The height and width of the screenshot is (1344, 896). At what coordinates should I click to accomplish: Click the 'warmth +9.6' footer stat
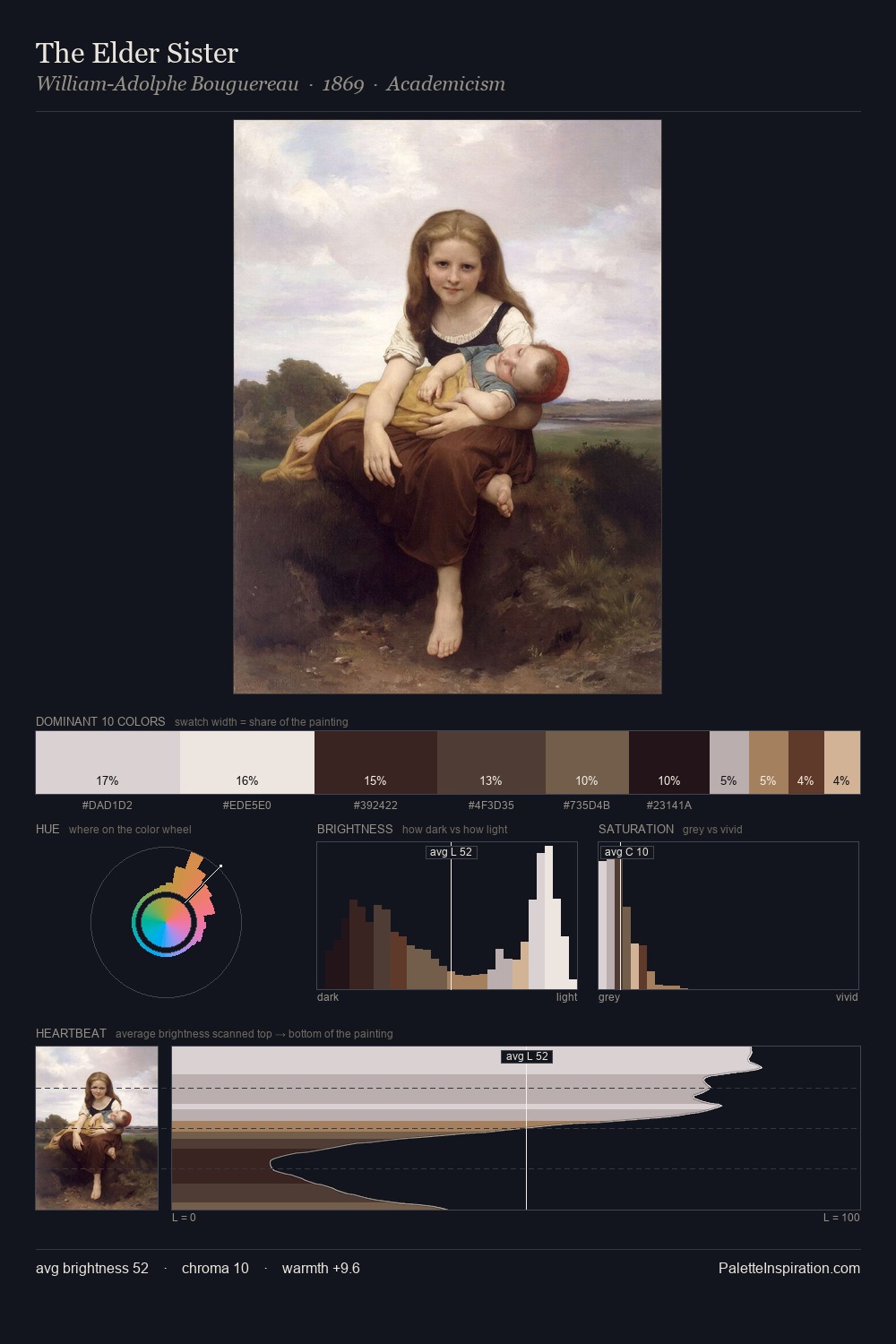click(x=321, y=1268)
